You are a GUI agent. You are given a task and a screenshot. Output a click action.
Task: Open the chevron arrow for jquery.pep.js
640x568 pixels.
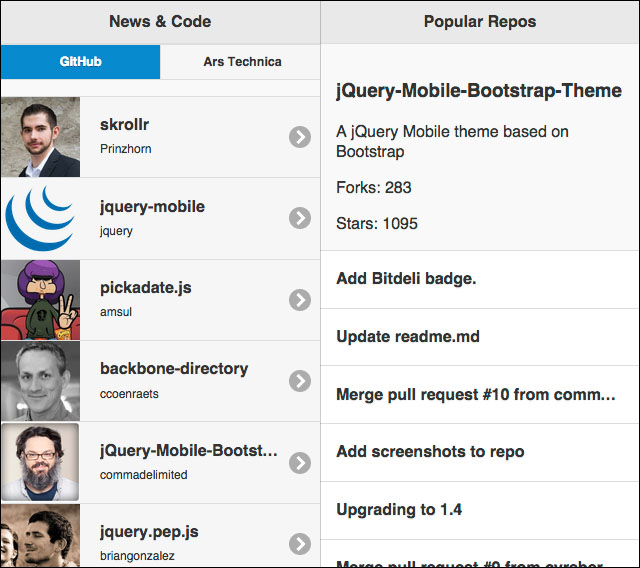pos(300,544)
